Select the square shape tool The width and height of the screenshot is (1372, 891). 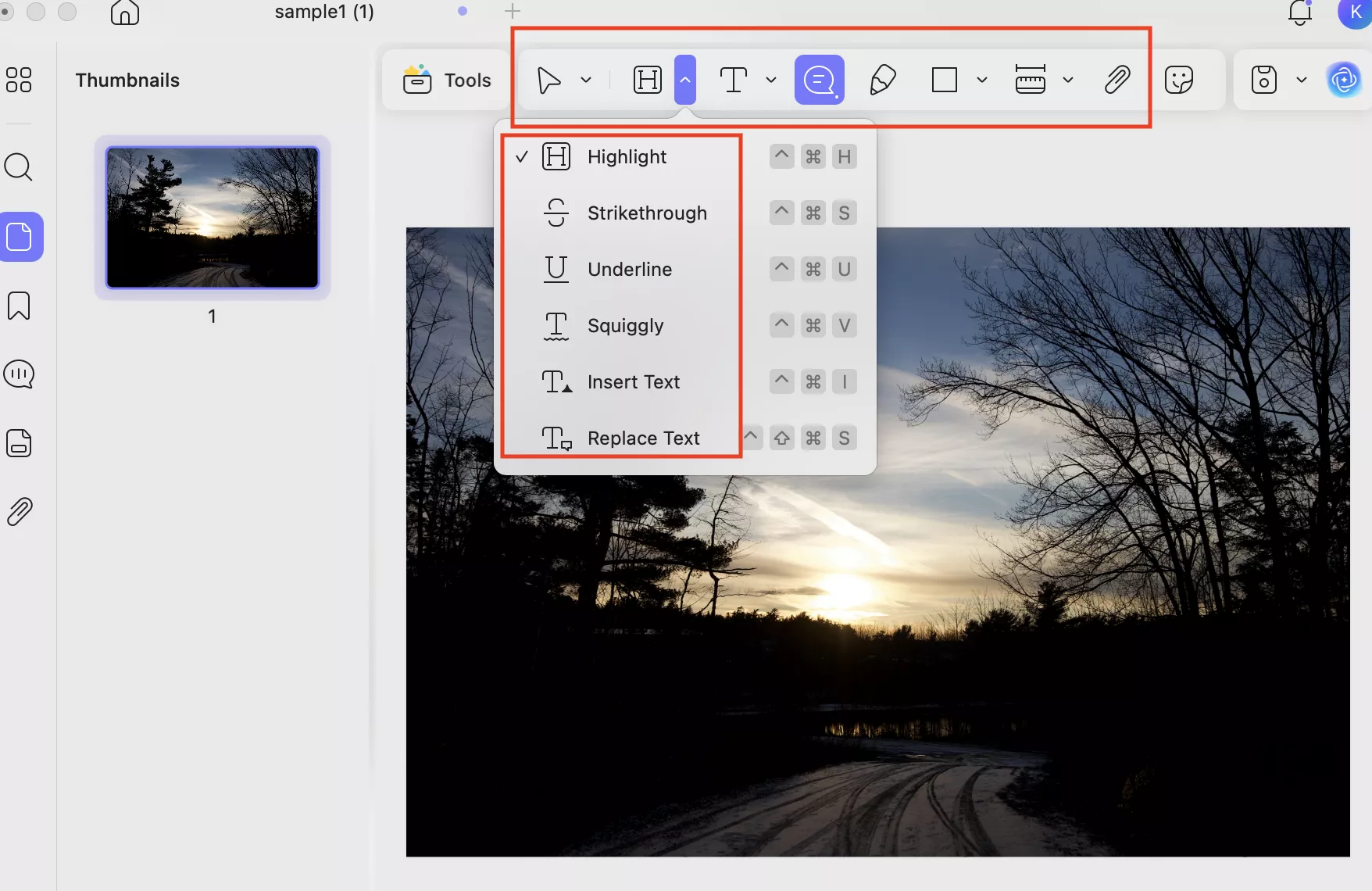pos(944,79)
